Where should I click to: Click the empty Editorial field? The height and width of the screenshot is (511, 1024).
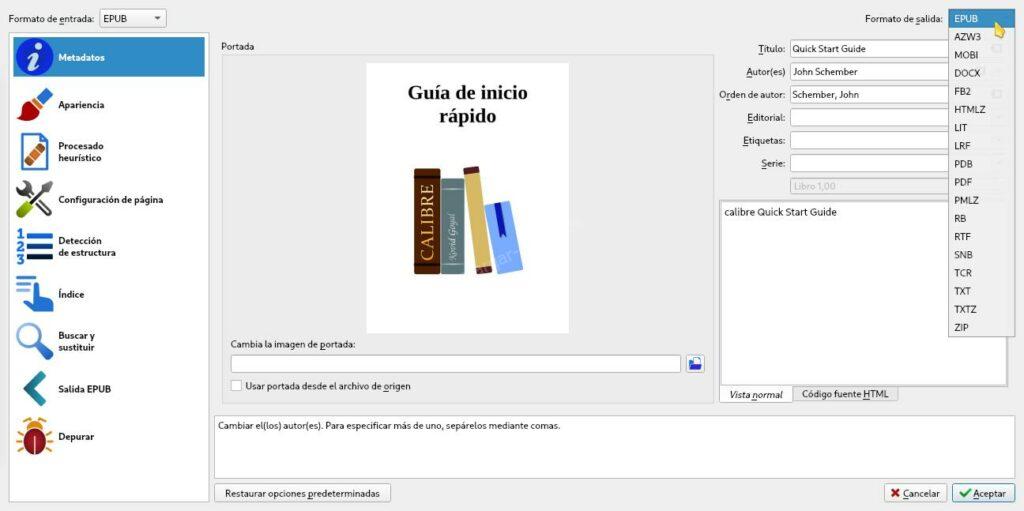869,117
